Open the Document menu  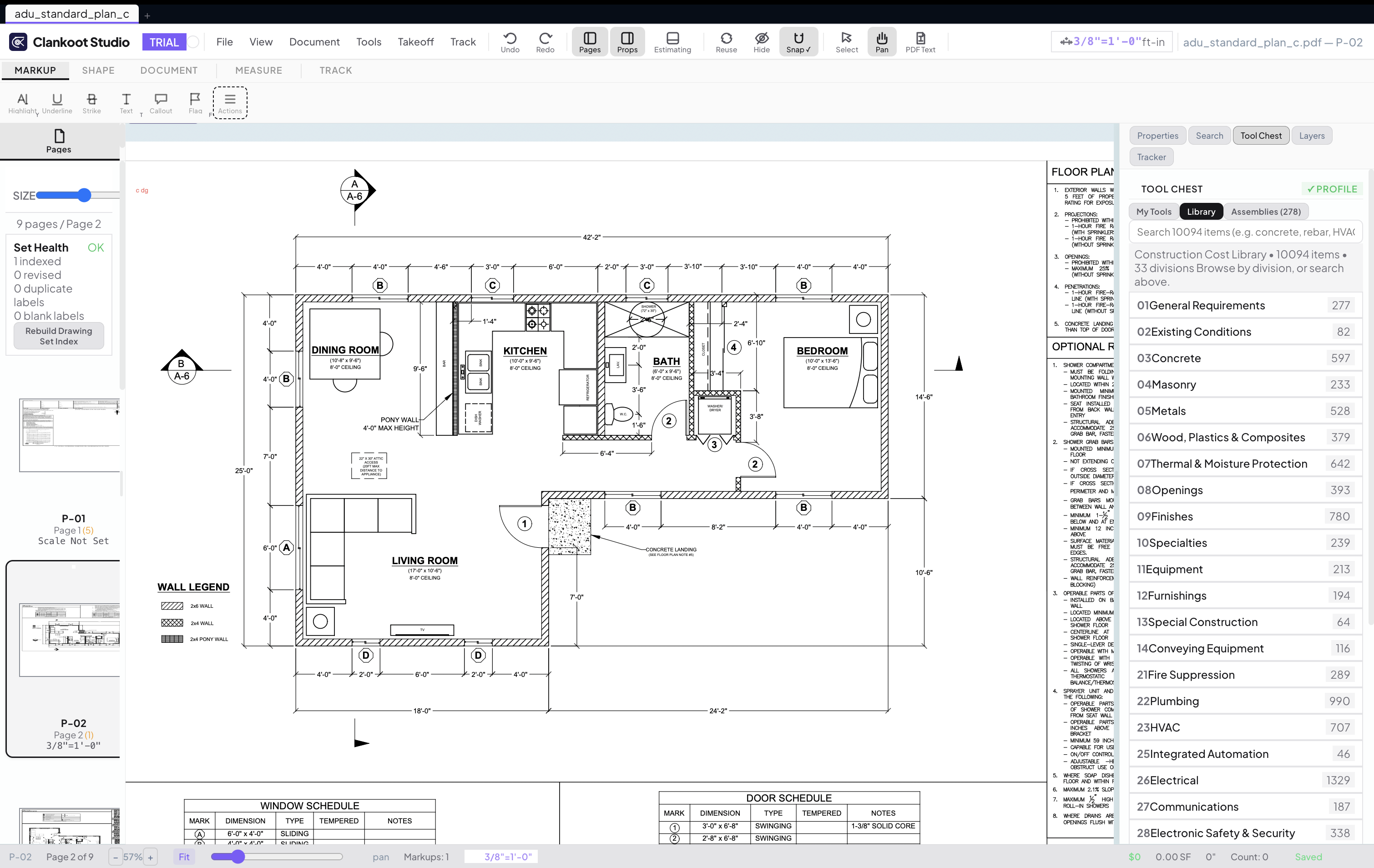314,42
